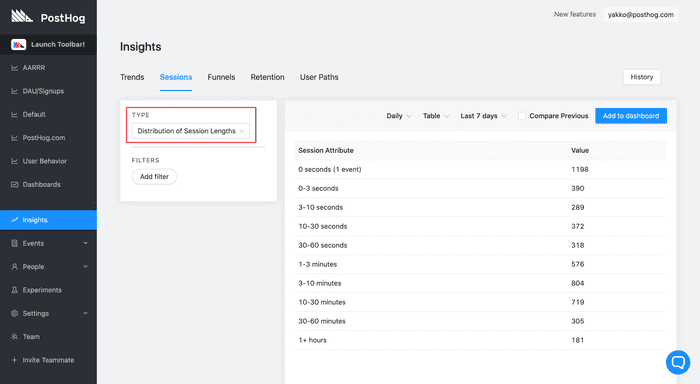Screen dimensions: 700x384
Task: Click the Launch Toolbar icon
Action: click(19, 44)
